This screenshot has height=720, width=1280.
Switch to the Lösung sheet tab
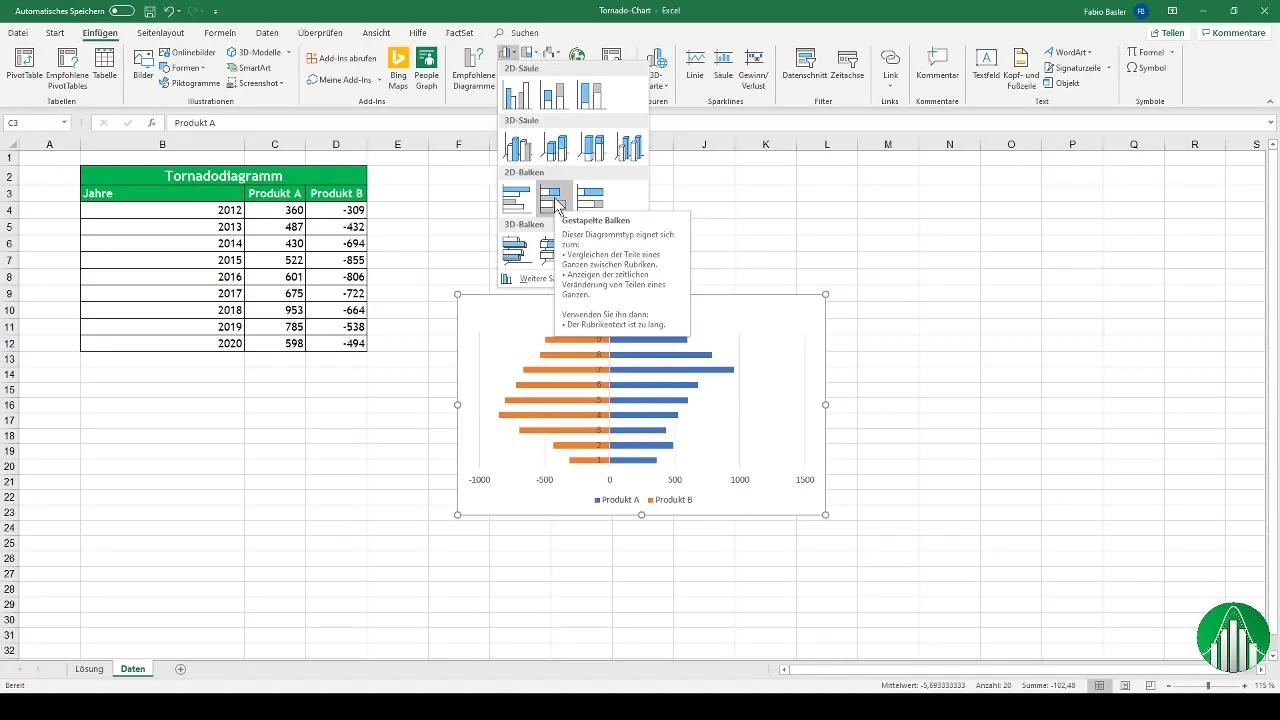coord(89,668)
